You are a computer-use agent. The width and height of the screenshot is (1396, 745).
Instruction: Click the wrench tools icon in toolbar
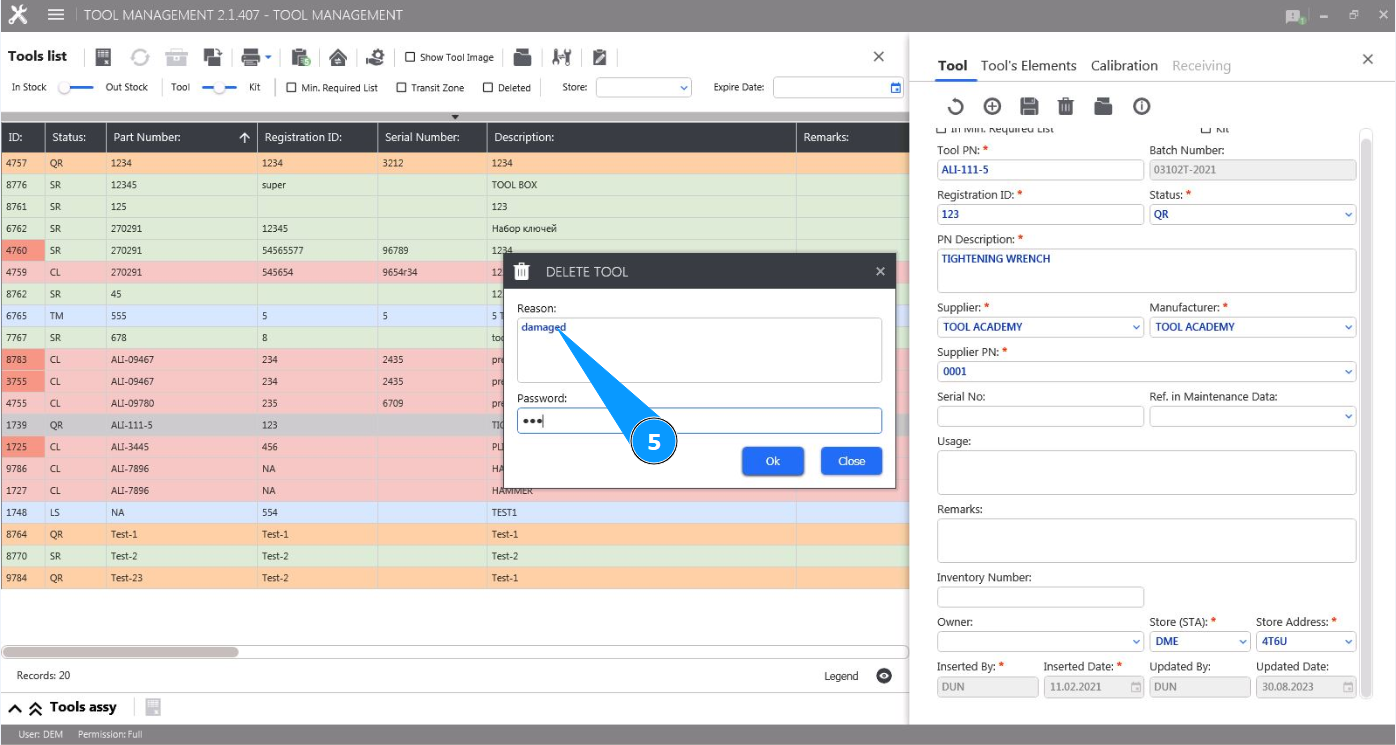[561, 57]
